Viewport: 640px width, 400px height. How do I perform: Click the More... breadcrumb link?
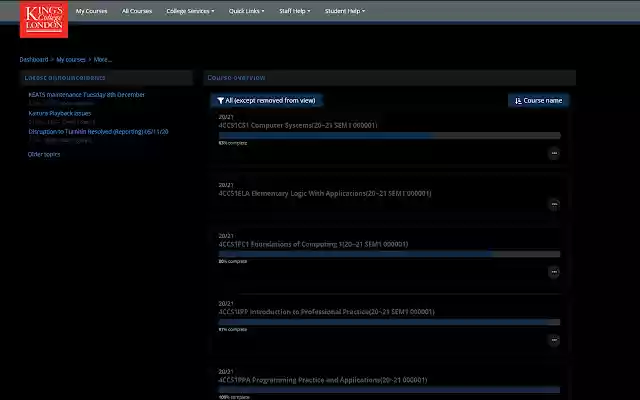point(102,60)
